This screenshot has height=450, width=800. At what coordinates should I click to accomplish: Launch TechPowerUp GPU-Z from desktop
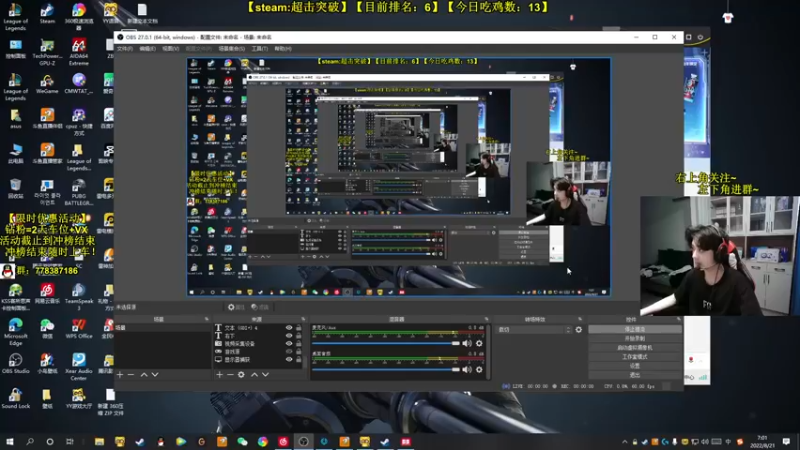pos(47,52)
